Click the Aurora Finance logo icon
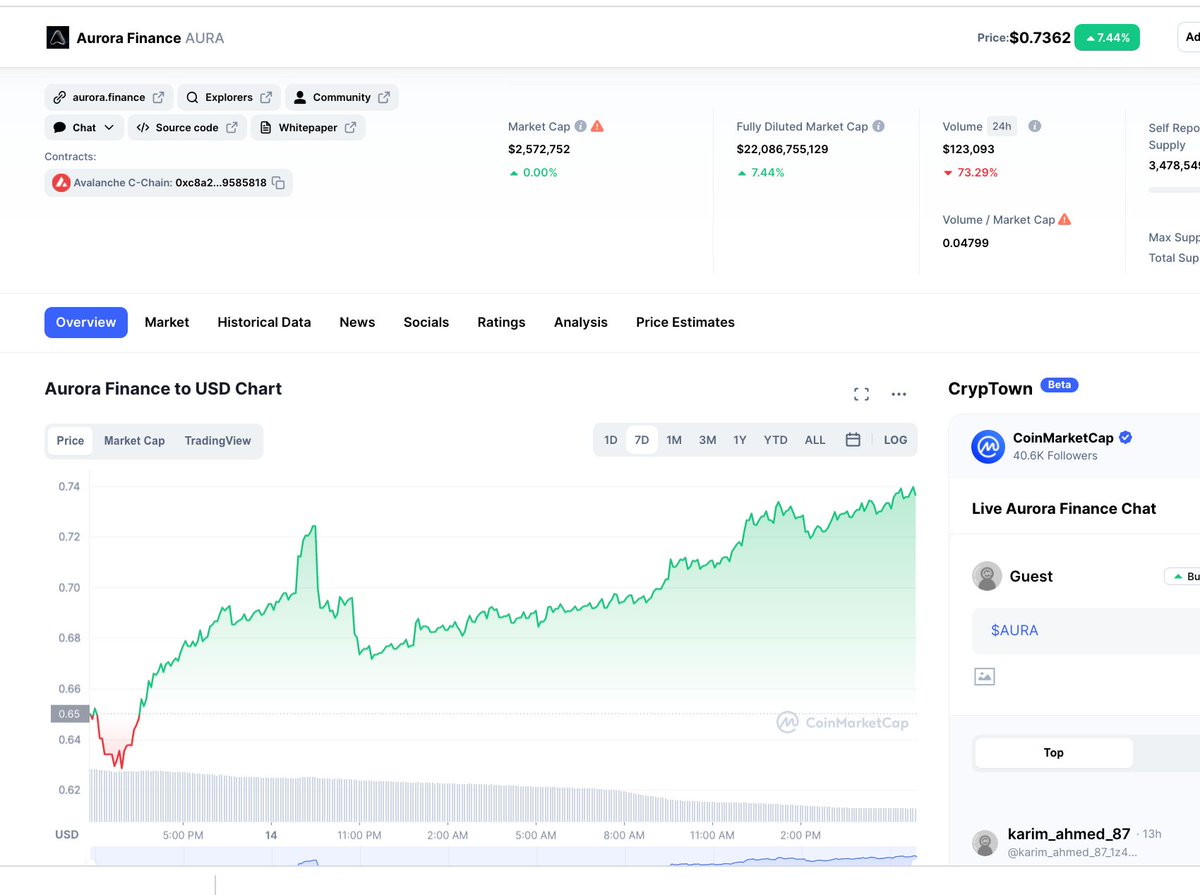Screen dimensions: 1200x895 [x=58, y=38]
